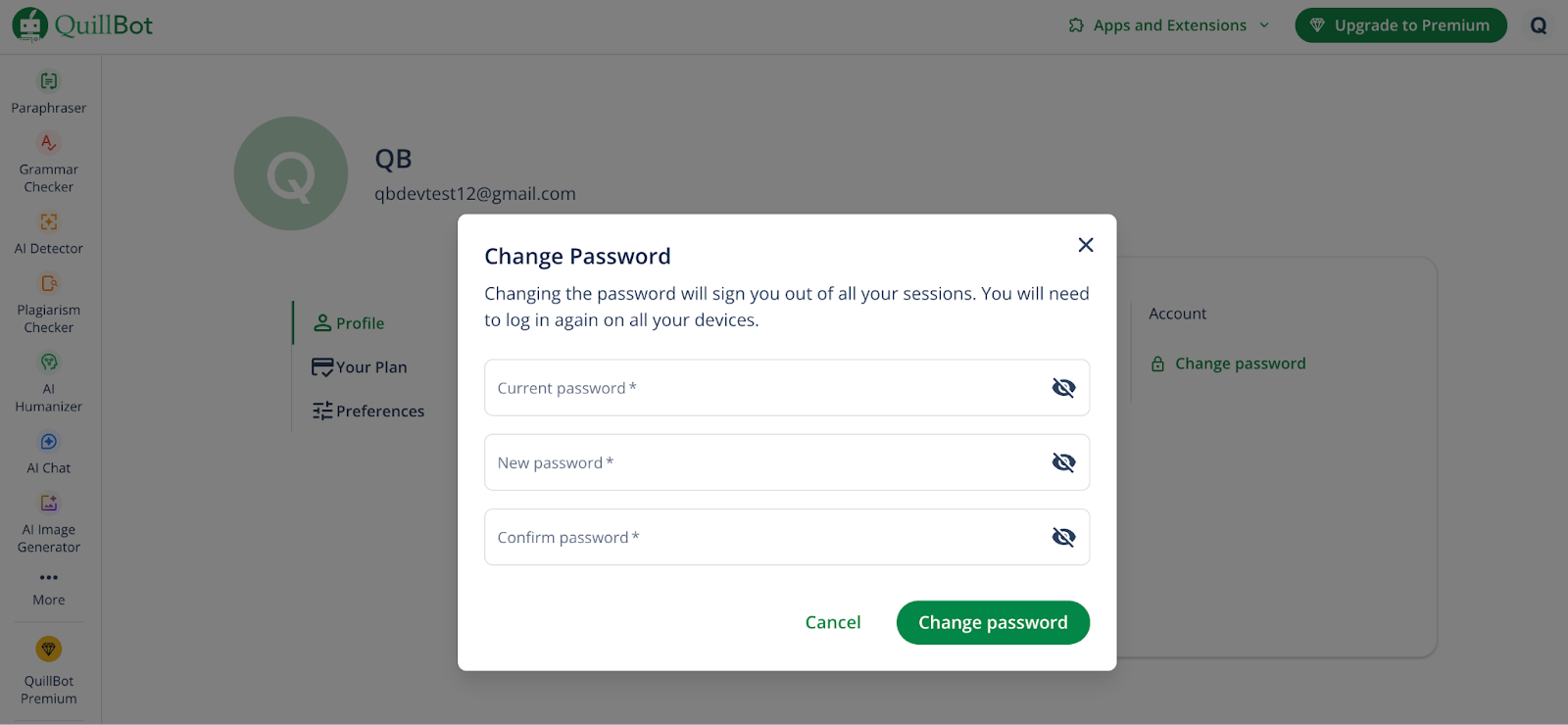Launch the AI Humanizer icon

[x=49, y=362]
